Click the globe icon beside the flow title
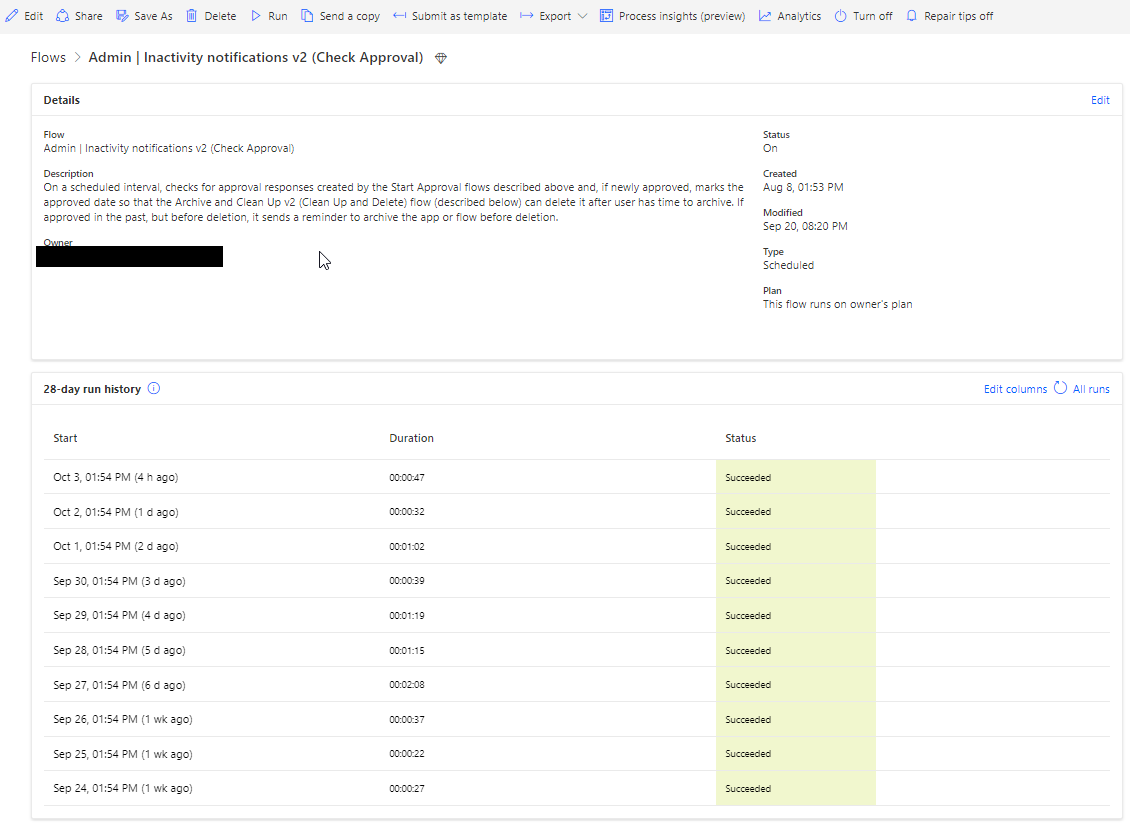The width and height of the screenshot is (1130, 836). point(439,58)
